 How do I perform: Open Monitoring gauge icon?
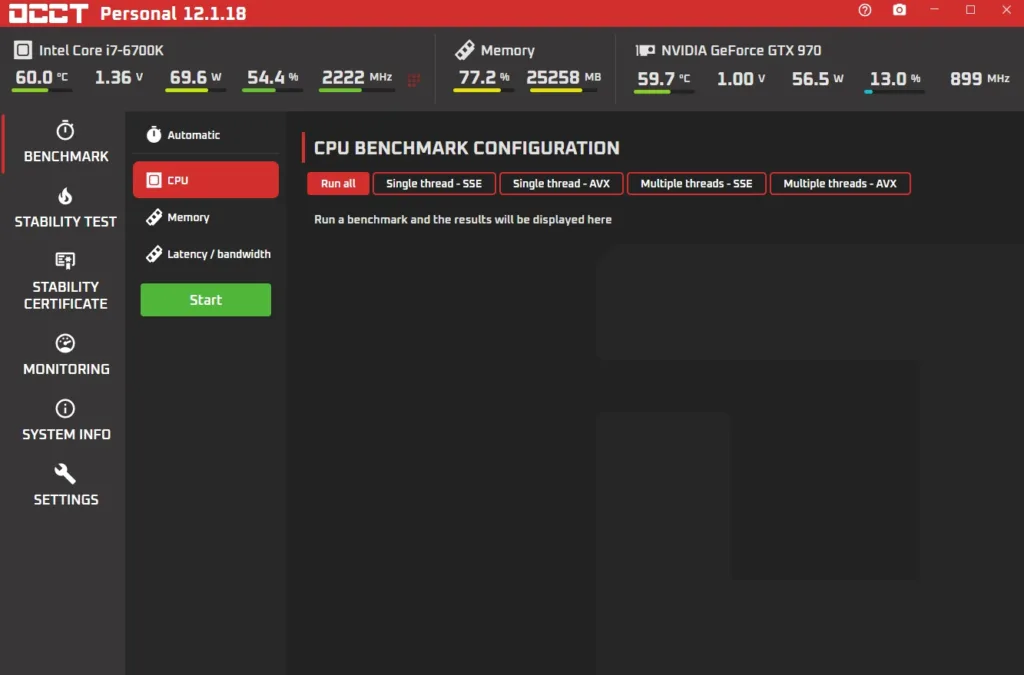[65, 343]
